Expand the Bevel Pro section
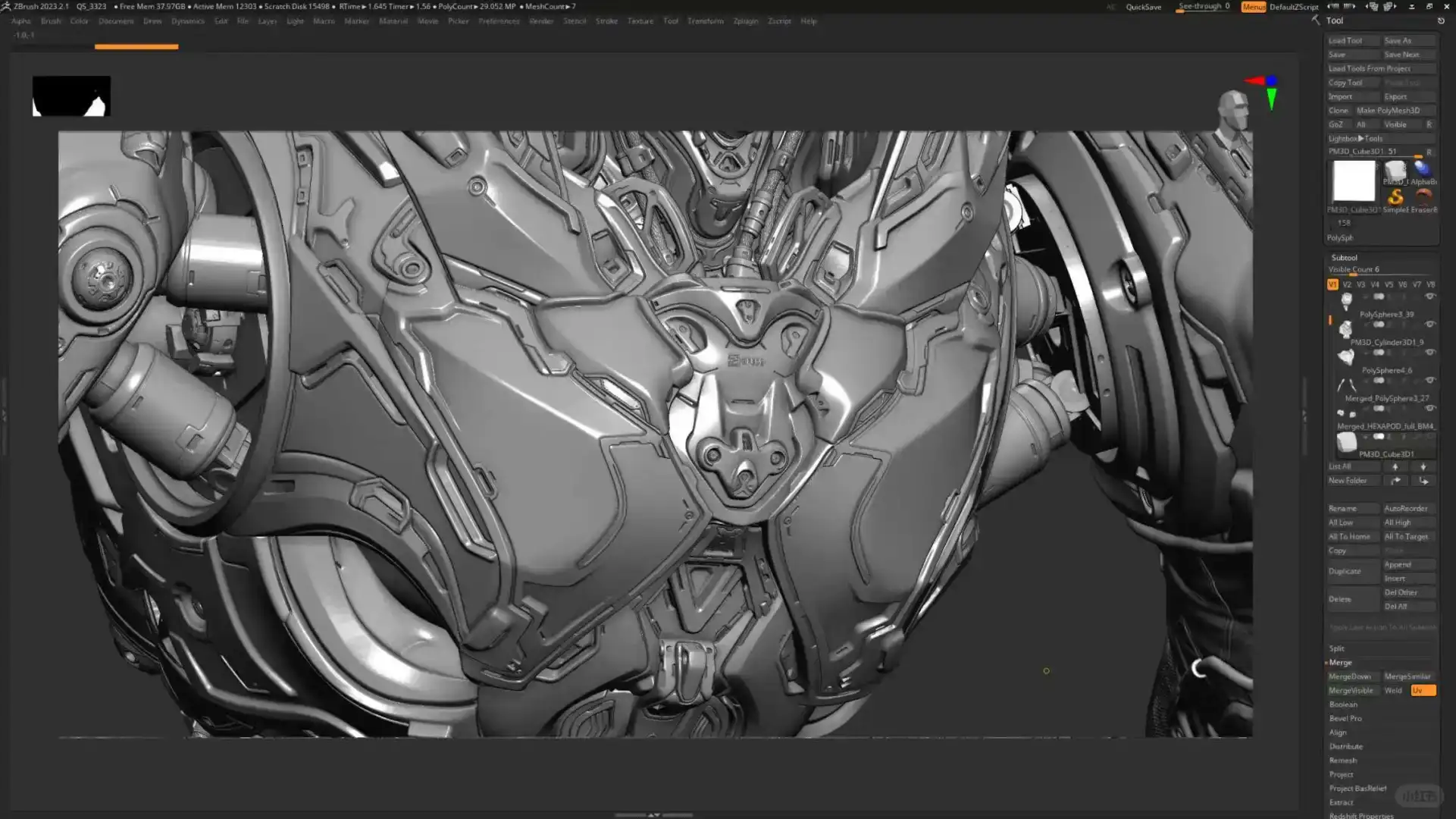 point(1345,718)
